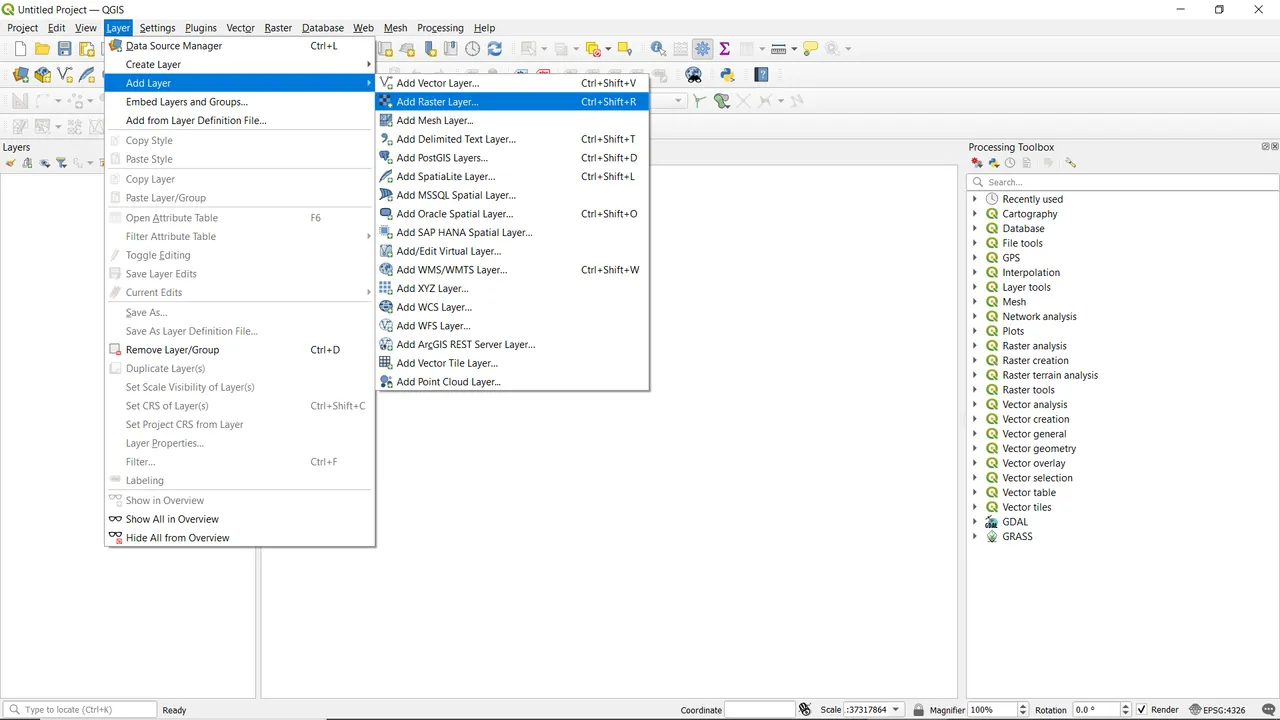Open the Statistical Summary sigma icon
This screenshot has height=720, width=1280.
724,48
